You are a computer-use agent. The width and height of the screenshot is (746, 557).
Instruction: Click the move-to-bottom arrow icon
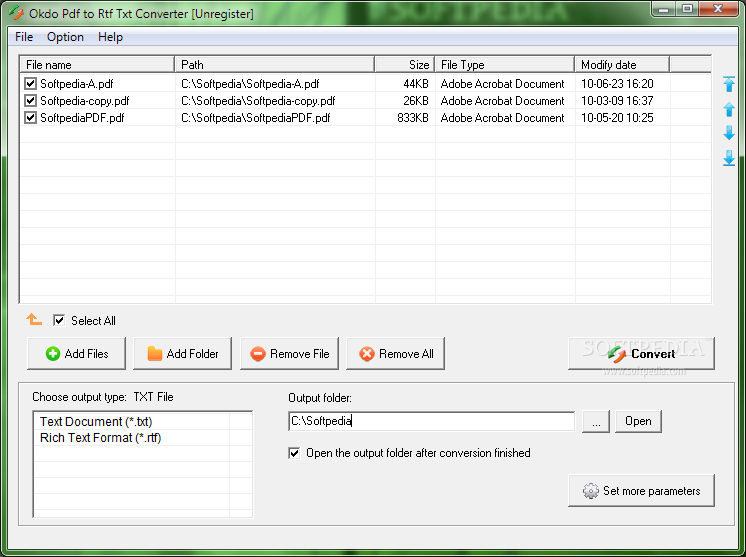click(x=729, y=158)
